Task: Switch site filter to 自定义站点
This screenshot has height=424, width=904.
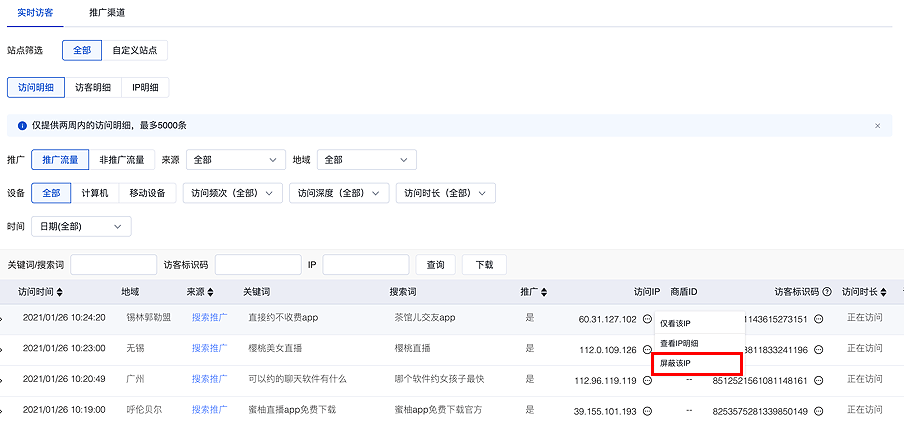Action: [134, 50]
